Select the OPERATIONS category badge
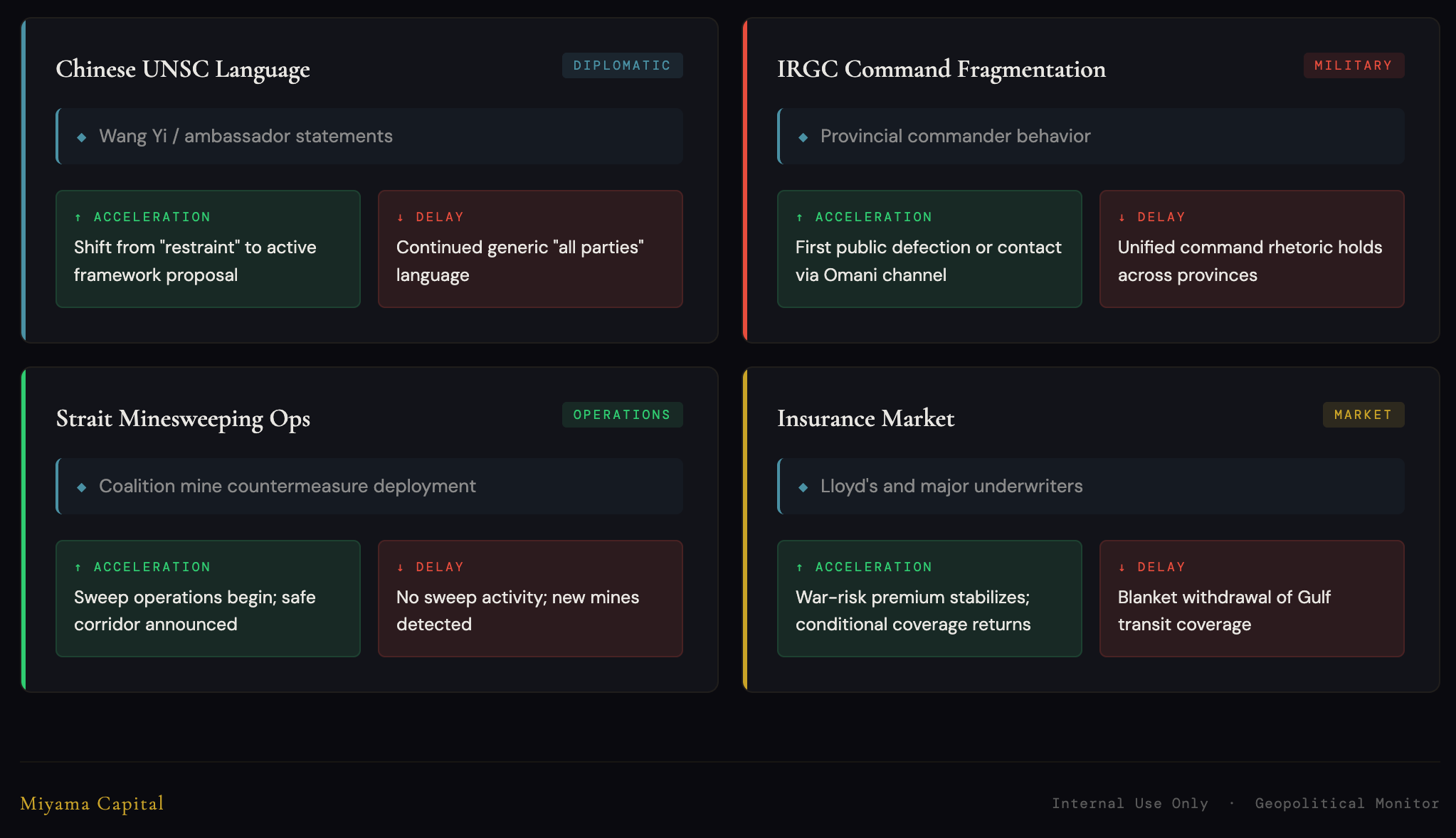 coord(622,415)
